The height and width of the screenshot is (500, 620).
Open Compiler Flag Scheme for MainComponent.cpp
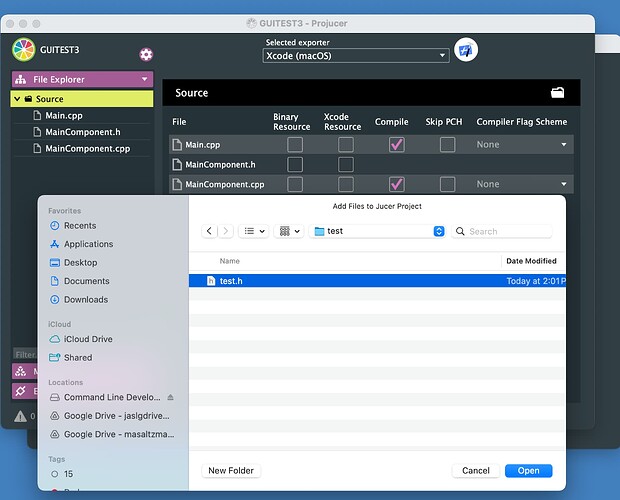[x=522, y=184]
